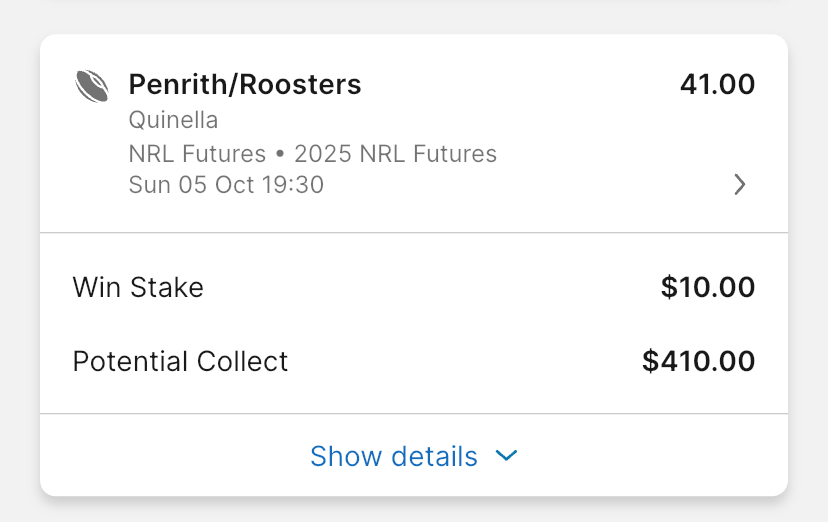Click the $410.00 potential collect amount
The height and width of the screenshot is (522, 828).
point(698,361)
